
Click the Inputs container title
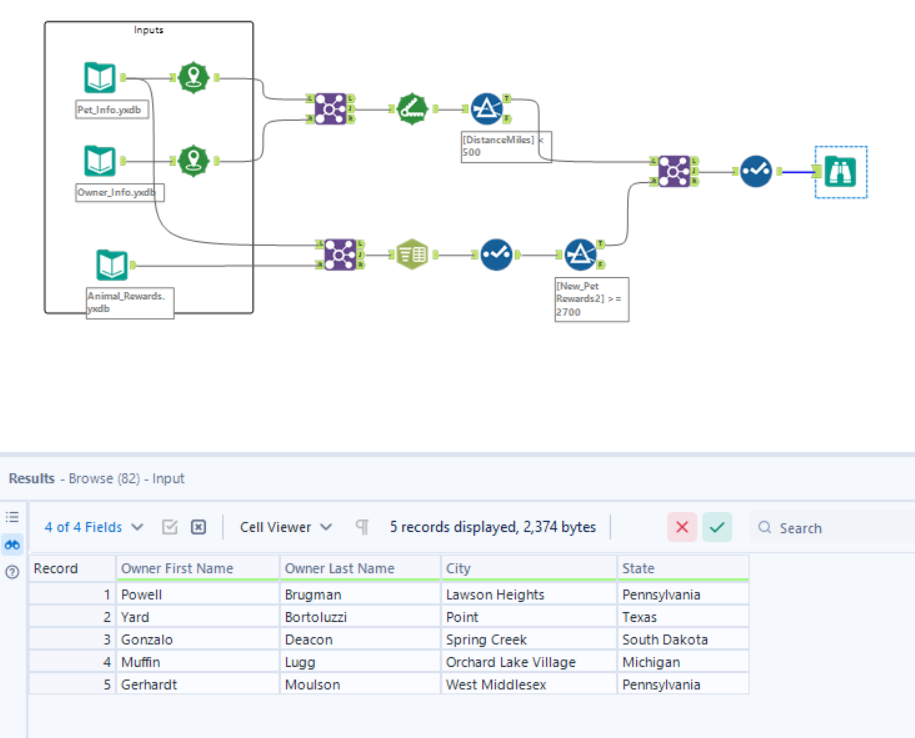point(148,30)
